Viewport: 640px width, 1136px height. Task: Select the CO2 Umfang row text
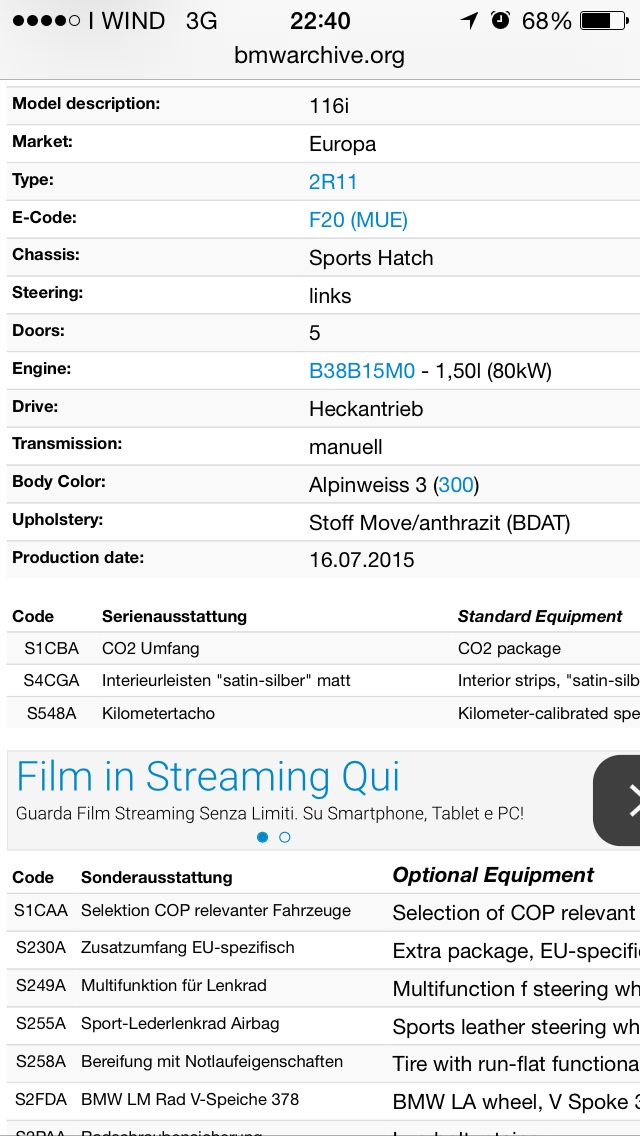tap(151, 648)
